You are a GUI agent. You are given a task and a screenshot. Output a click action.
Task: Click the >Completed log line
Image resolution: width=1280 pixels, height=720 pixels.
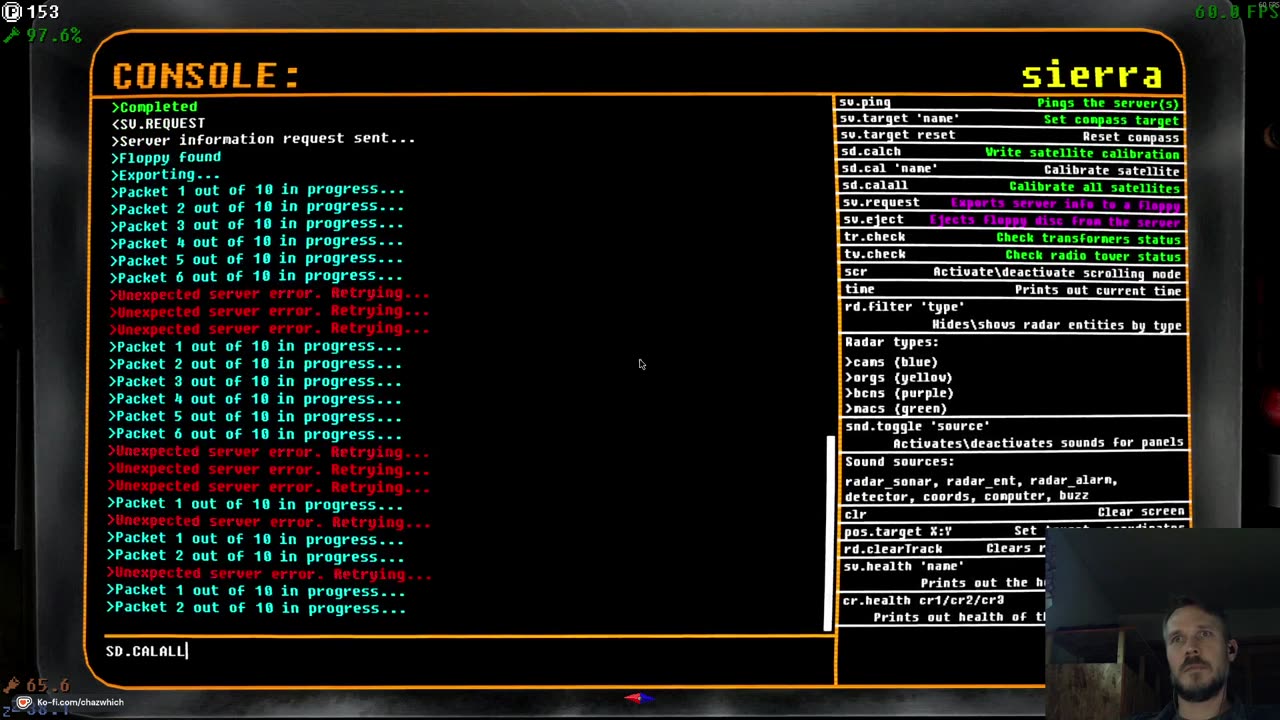pyautogui.click(x=155, y=106)
